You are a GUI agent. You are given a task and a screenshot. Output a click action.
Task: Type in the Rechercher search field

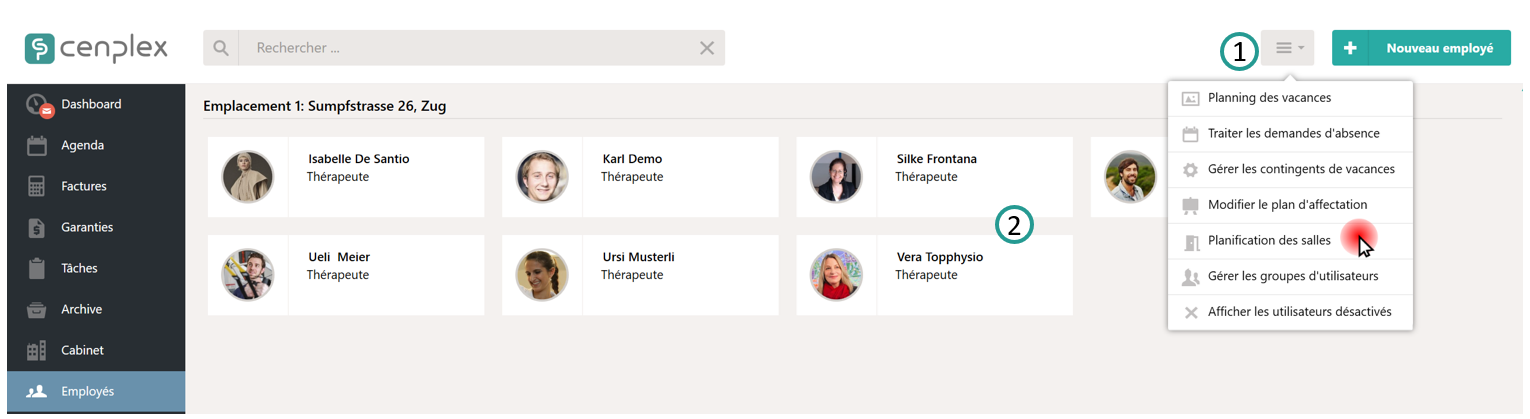(x=470, y=48)
